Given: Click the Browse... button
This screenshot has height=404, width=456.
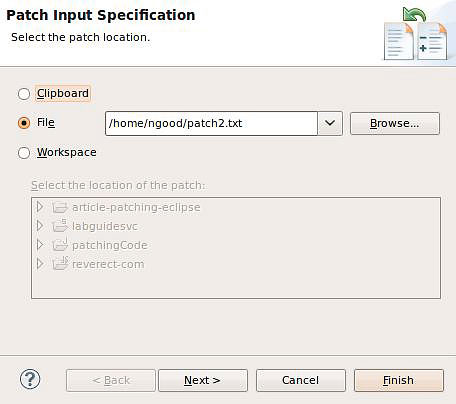Looking at the screenshot, I should [x=395, y=123].
